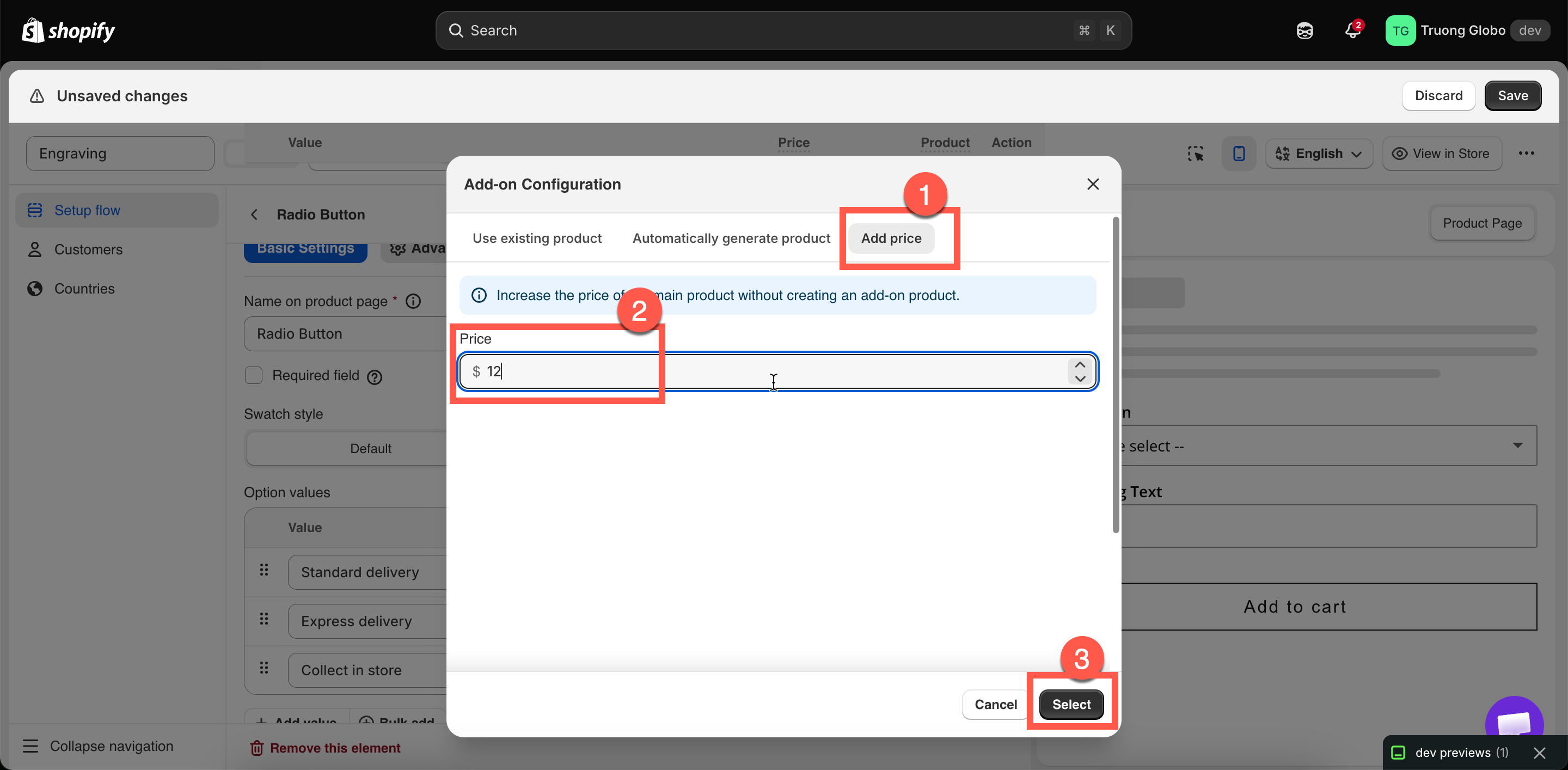Discard the unsaved changes
The image size is (1568, 770).
pyautogui.click(x=1438, y=96)
